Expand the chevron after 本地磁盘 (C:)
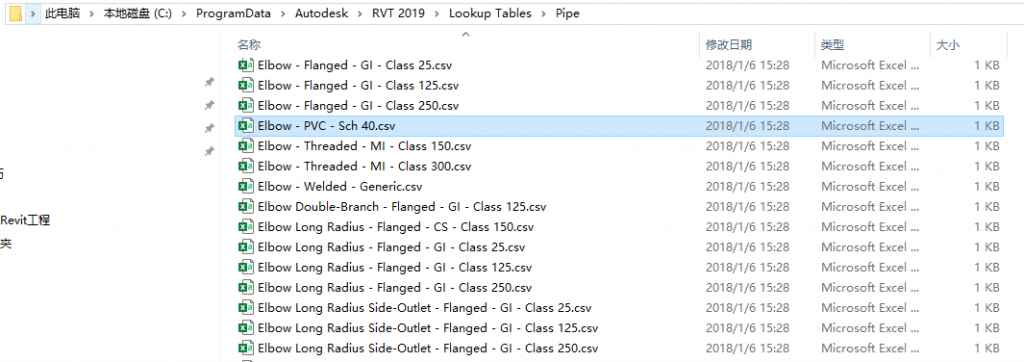The width and height of the screenshot is (1024, 362). (x=184, y=14)
